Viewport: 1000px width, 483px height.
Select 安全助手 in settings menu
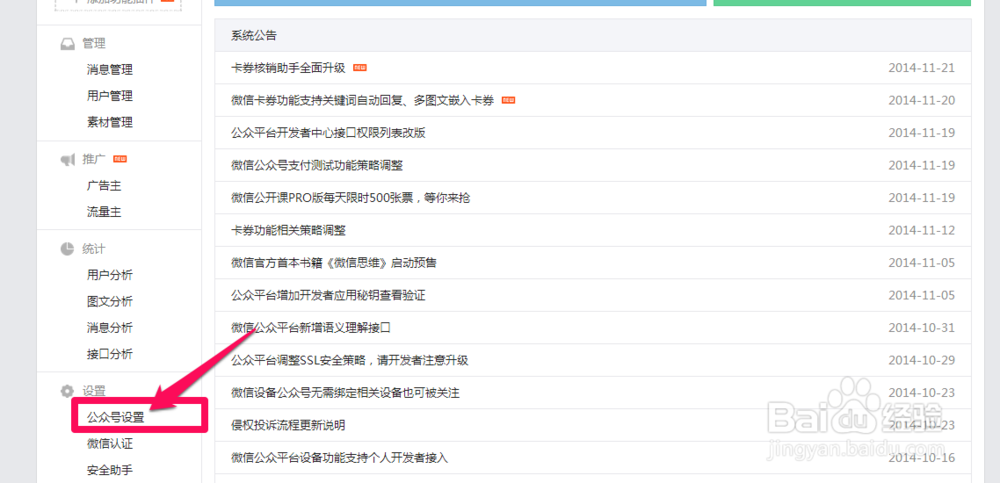click(x=110, y=470)
